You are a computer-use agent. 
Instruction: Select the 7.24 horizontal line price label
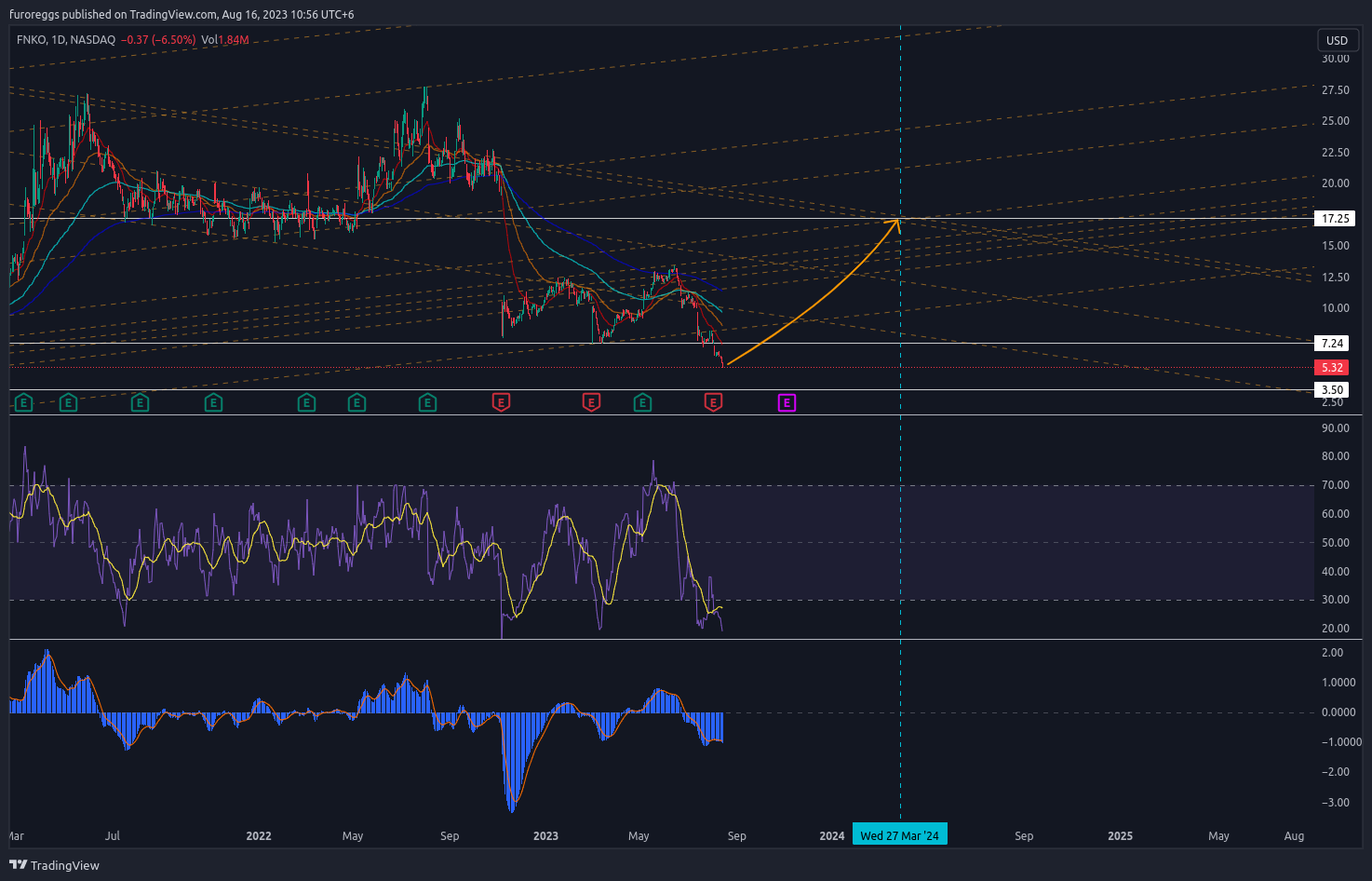coord(1332,343)
